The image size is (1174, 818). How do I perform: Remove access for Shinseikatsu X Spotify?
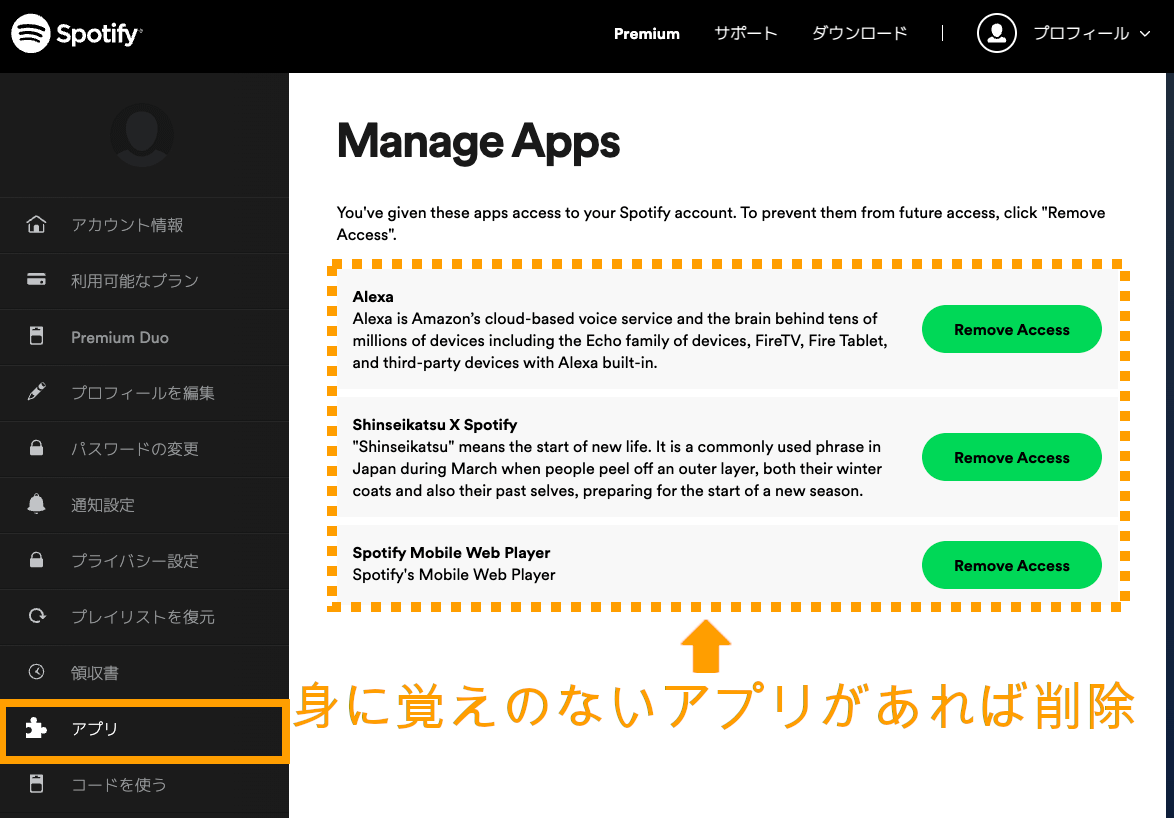(1011, 457)
